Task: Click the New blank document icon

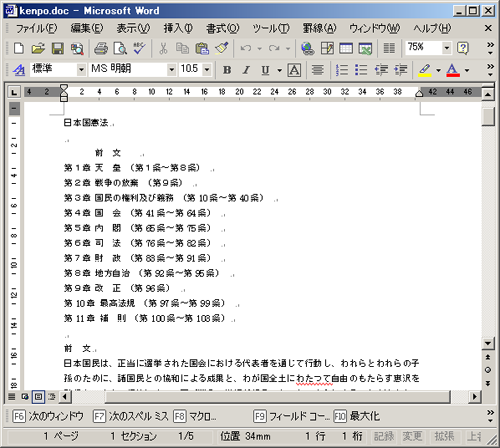Action: [x=19, y=48]
